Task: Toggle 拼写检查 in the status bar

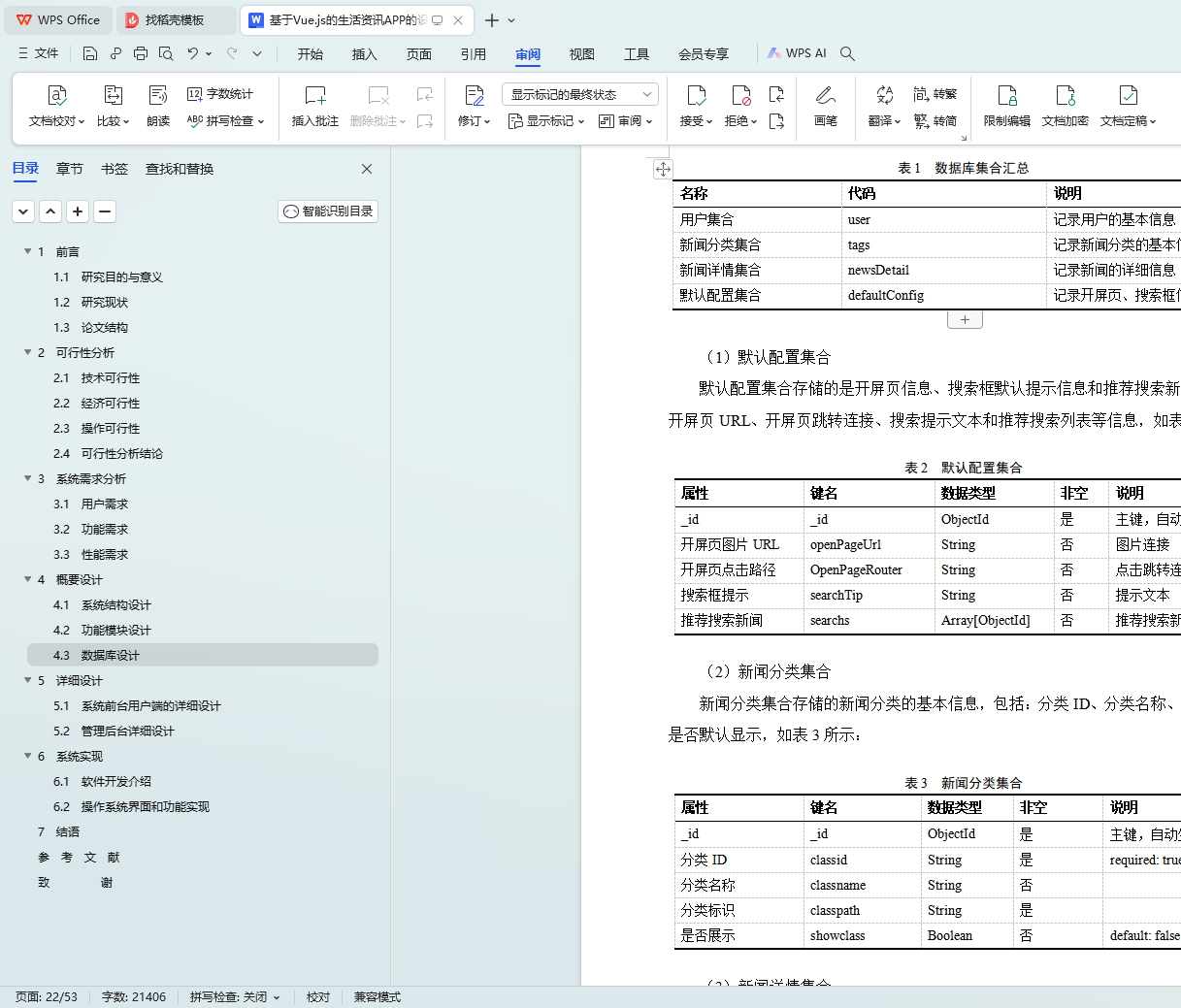Action: 235,997
